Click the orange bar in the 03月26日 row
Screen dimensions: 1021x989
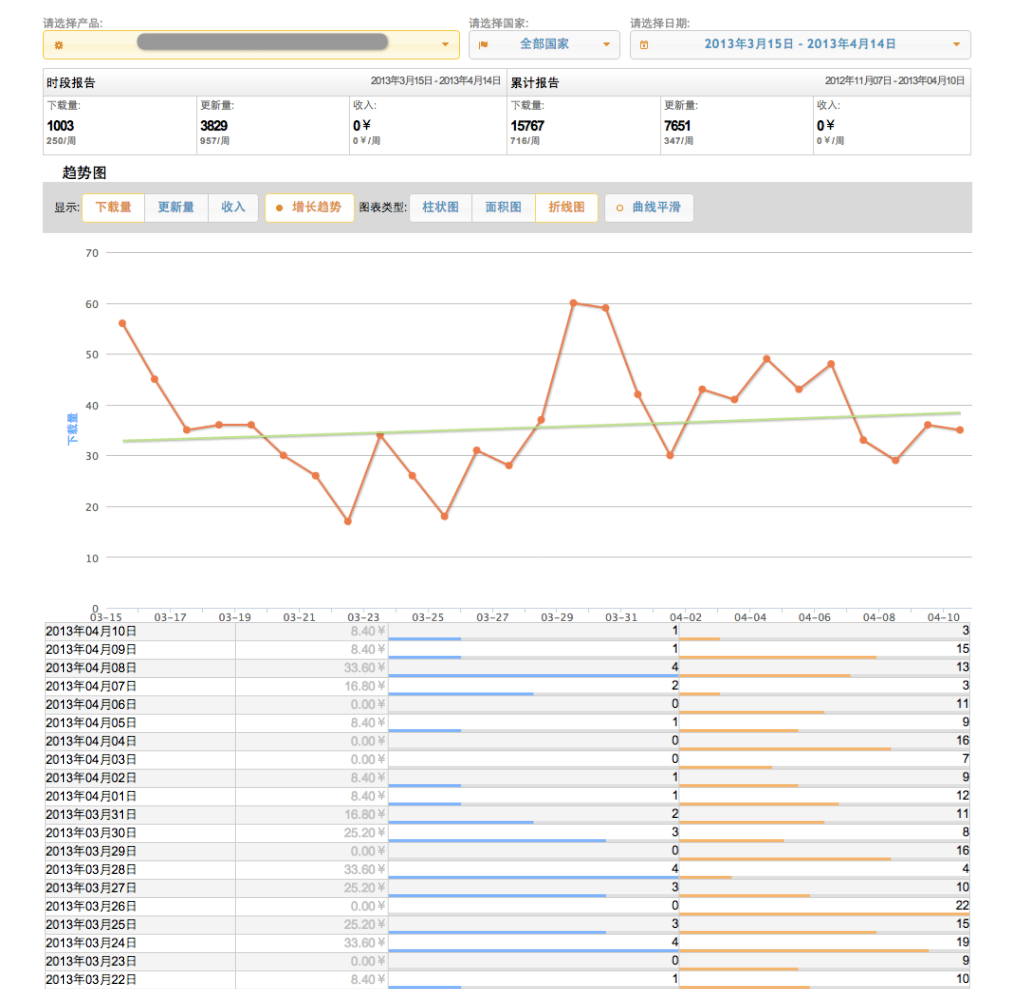pyautogui.click(x=824, y=914)
